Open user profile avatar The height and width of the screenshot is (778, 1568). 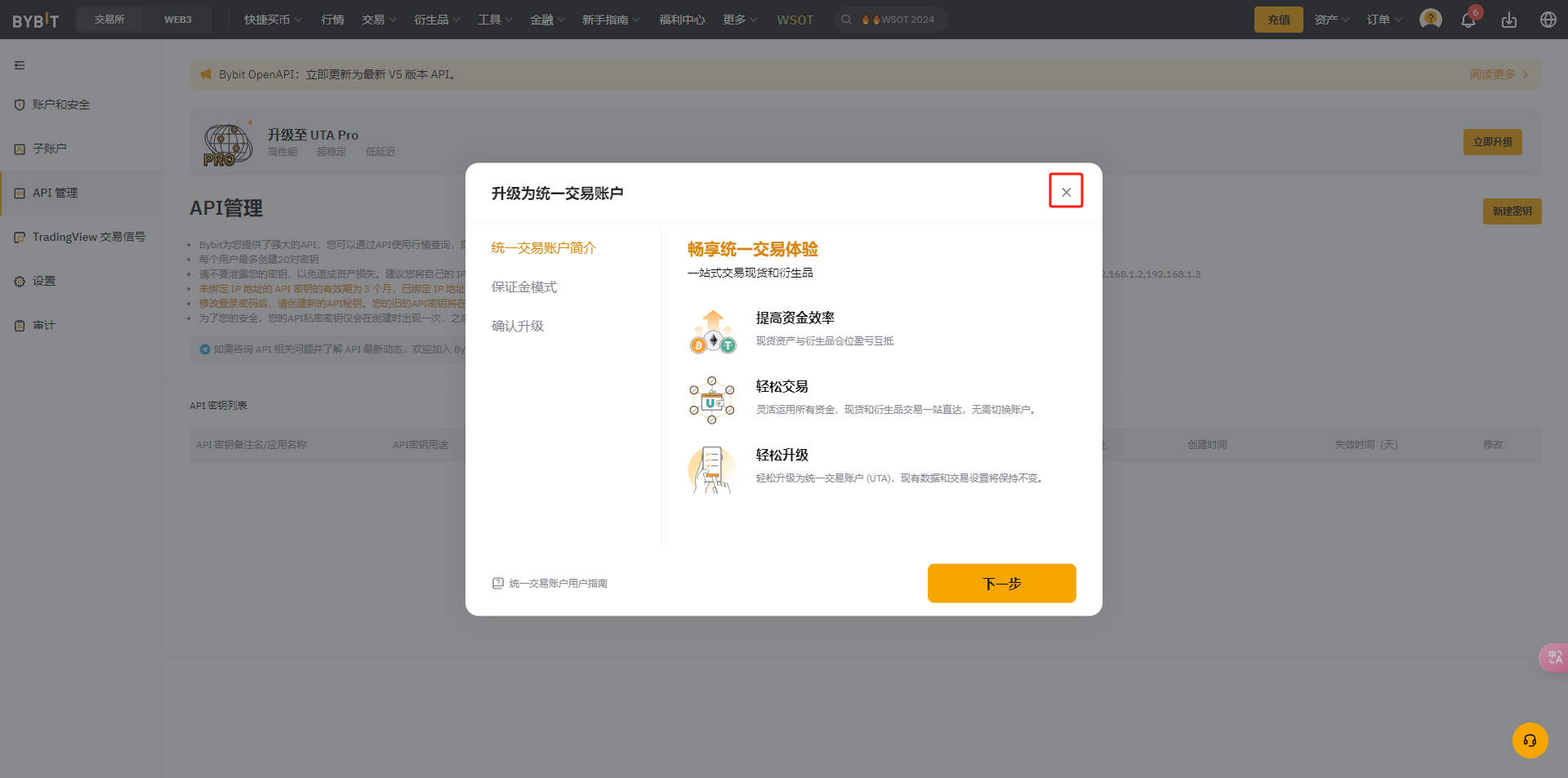pyautogui.click(x=1431, y=19)
